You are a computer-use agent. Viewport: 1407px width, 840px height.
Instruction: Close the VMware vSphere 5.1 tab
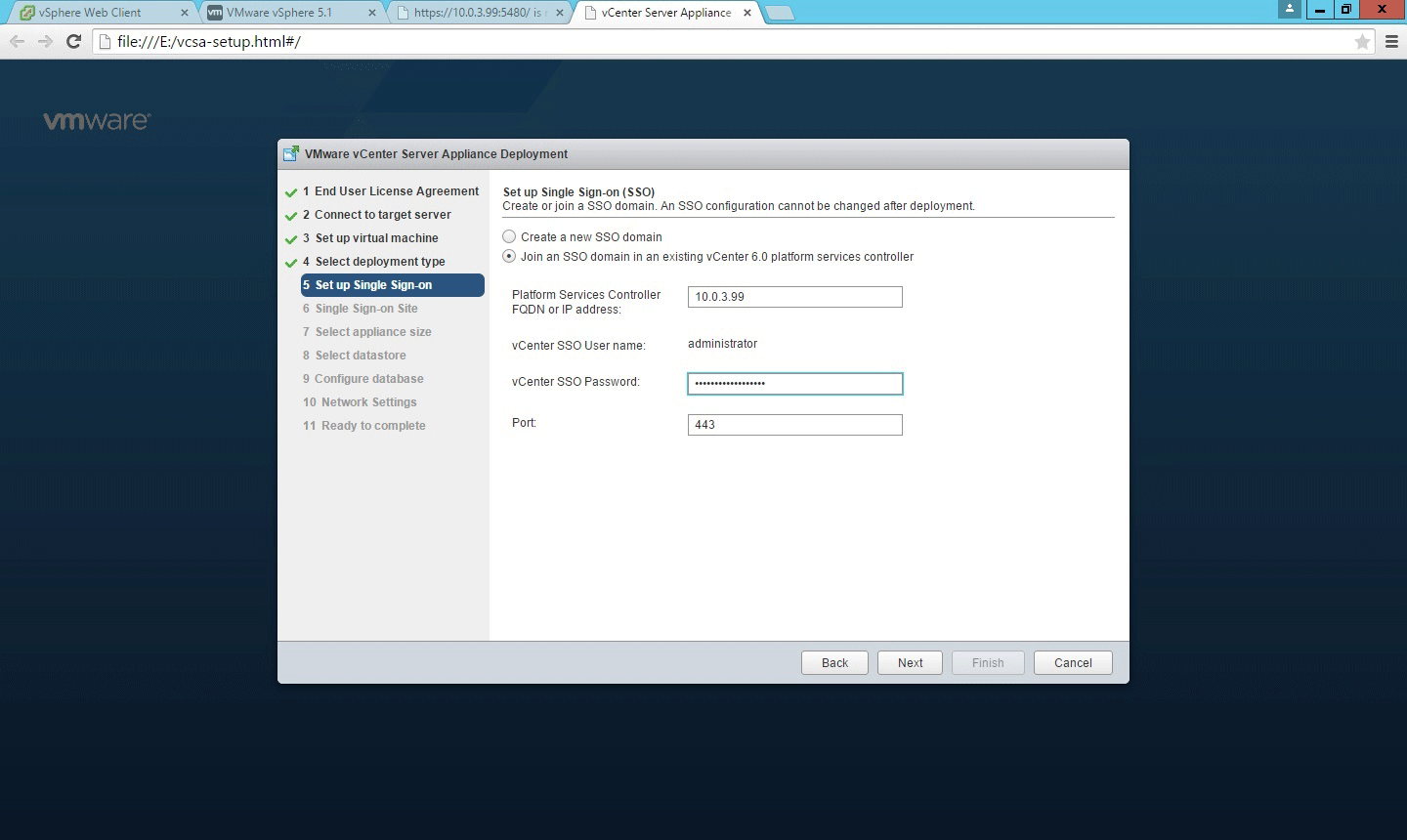[372, 13]
